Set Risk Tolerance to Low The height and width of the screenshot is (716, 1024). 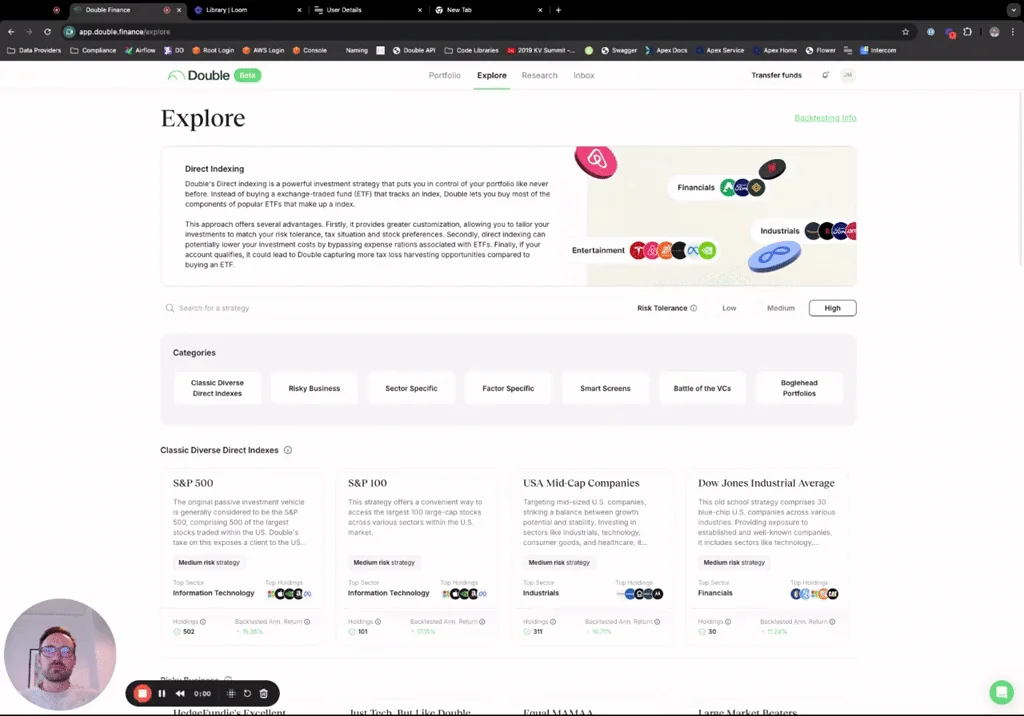(x=729, y=308)
